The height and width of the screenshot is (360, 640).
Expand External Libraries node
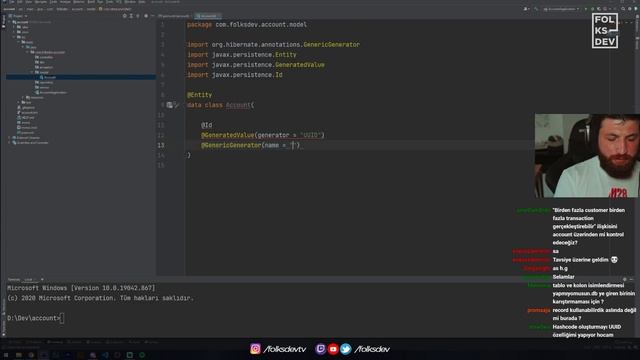click(9, 138)
